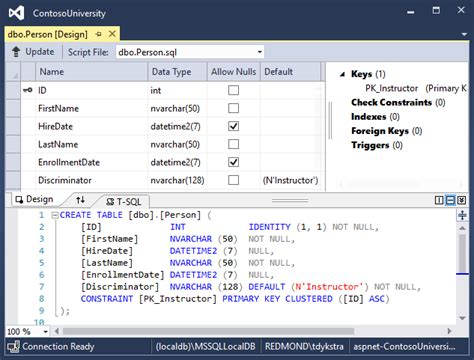Open the 100 % zoom dropdown

click(x=45, y=331)
